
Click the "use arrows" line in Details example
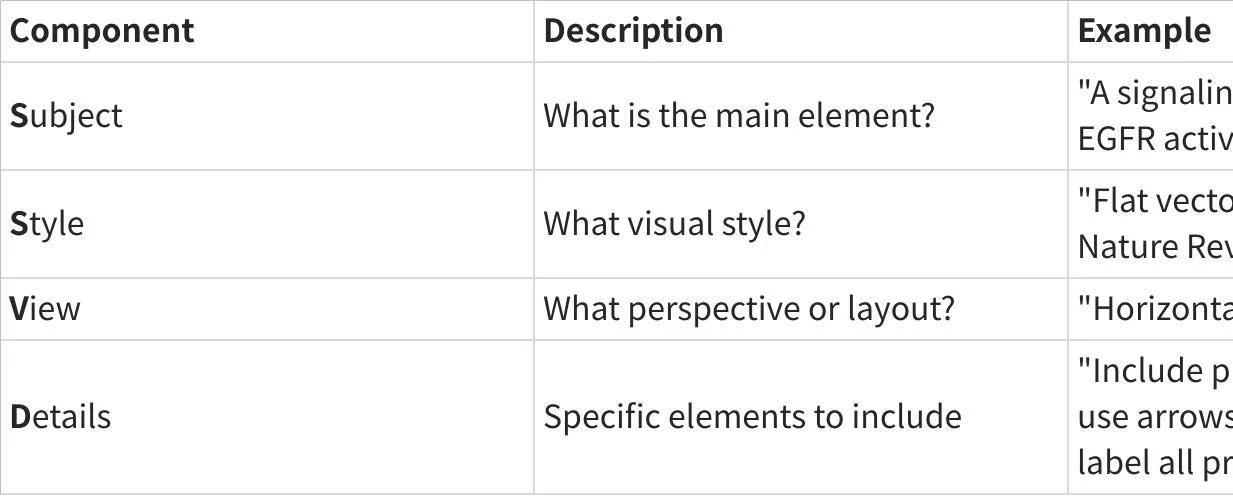1154,417
